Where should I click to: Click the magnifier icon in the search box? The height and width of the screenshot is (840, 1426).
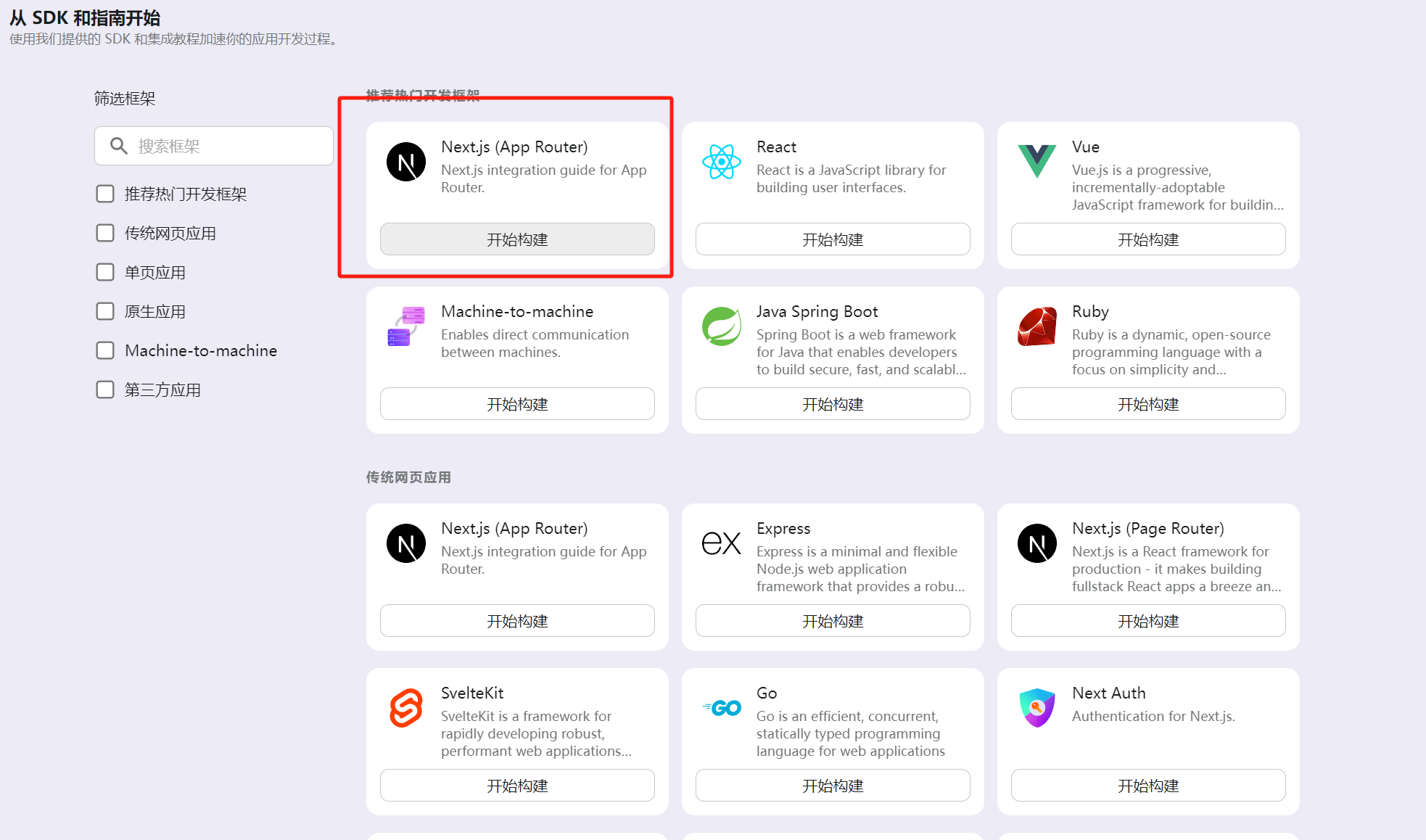pyautogui.click(x=118, y=146)
